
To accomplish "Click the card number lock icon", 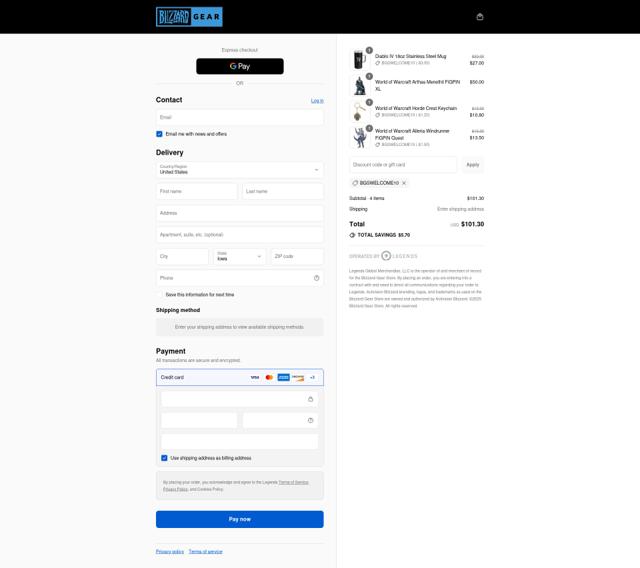I will pyautogui.click(x=311, y=399).
